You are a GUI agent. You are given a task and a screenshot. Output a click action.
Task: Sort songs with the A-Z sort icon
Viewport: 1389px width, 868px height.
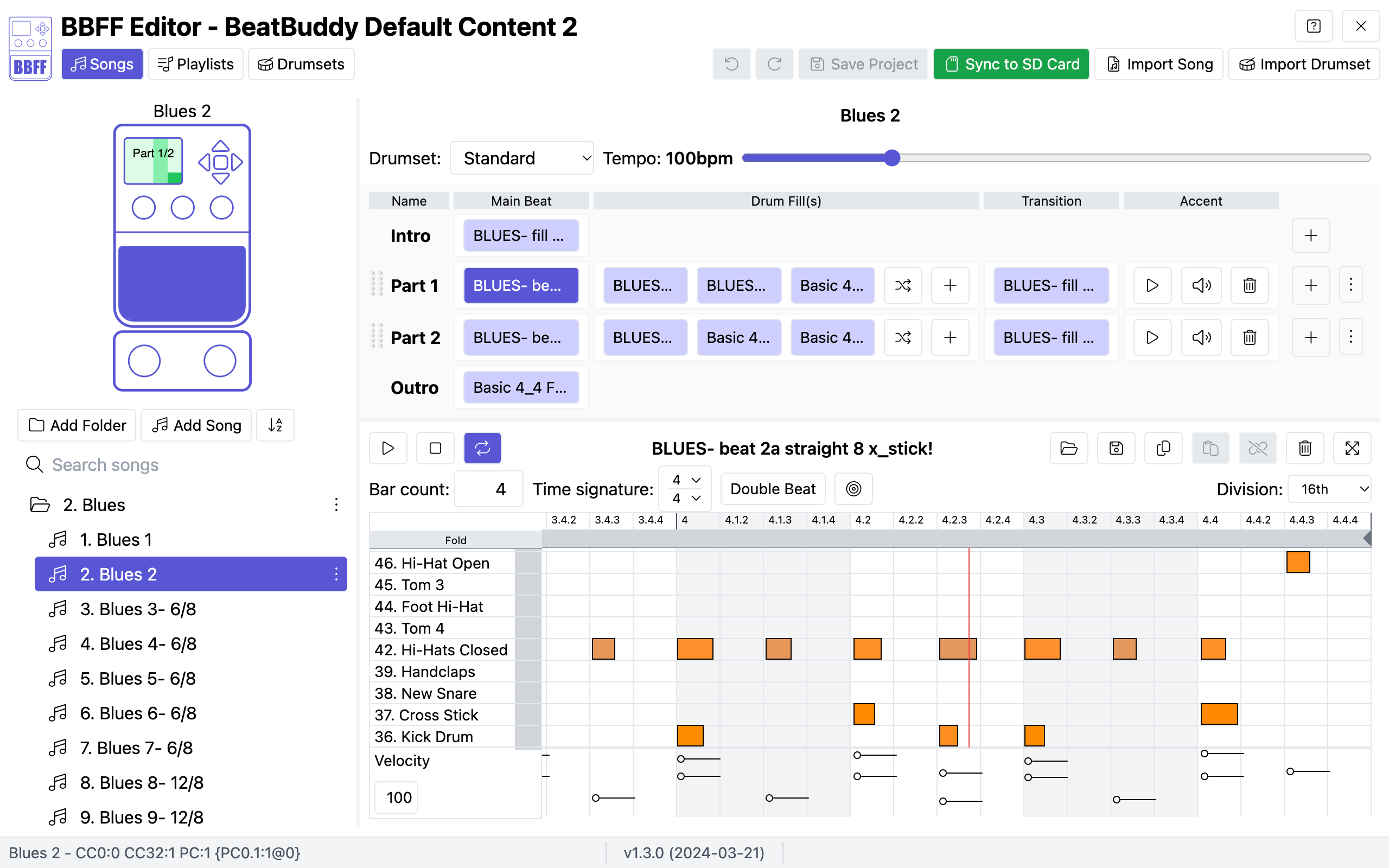click(276, 425)
